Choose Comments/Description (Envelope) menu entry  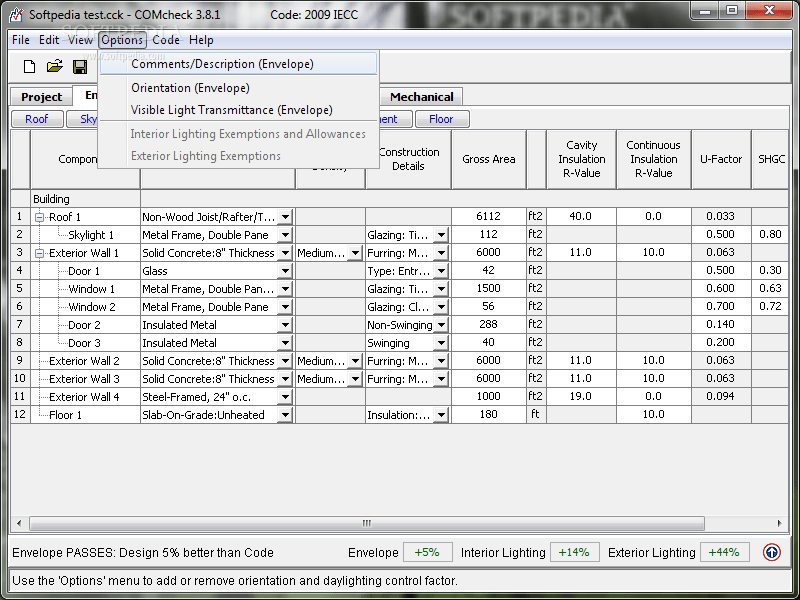[238, 64]
